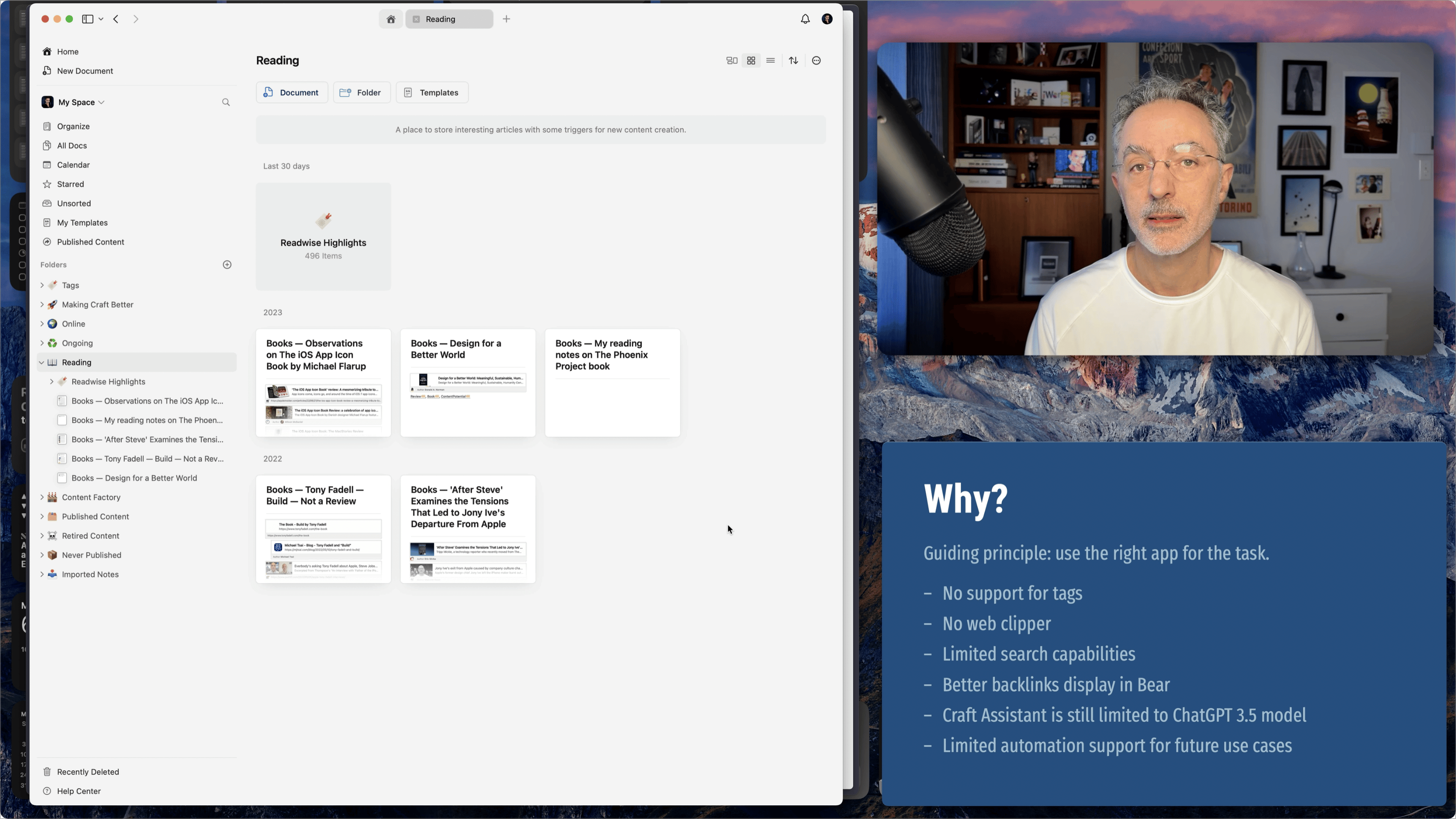Open the account profile avatar
The height and width of the screenshot is (819, 1456).
(x=827, y=19)
